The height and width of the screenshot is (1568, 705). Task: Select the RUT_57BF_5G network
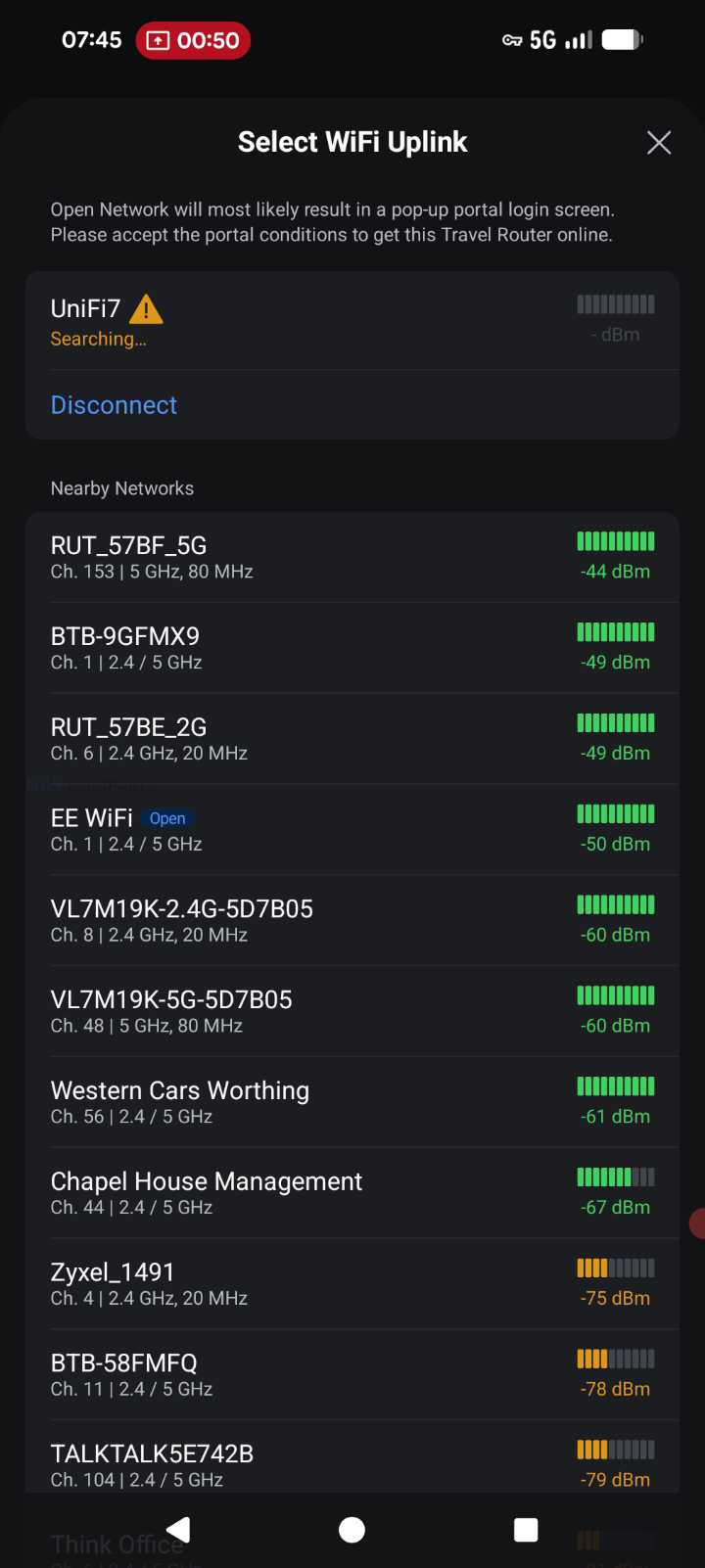pyautogui.click(x=294, y=557)
